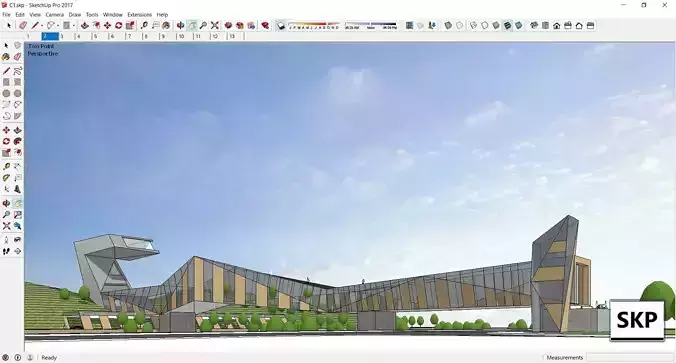Image resolution: width=676 pixels, height=363 pixels.
Task: Enable Shaded With Textures style
Action: point(507,26)
